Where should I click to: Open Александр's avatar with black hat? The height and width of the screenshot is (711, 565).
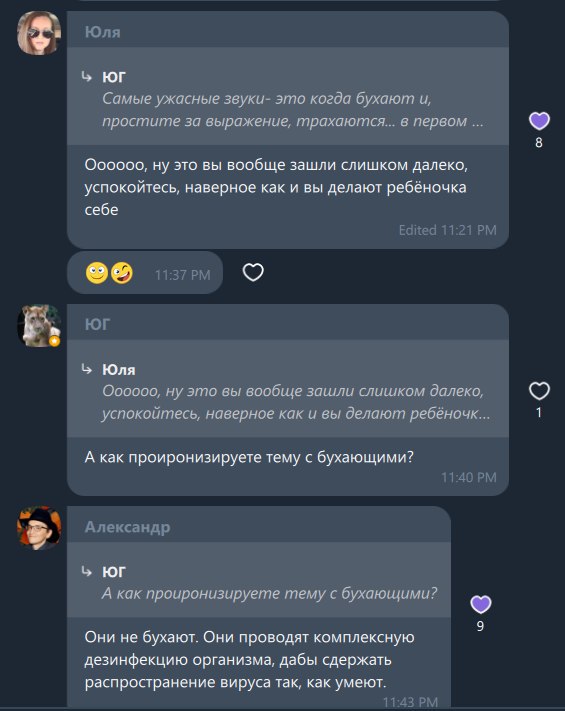coord(39,528)
